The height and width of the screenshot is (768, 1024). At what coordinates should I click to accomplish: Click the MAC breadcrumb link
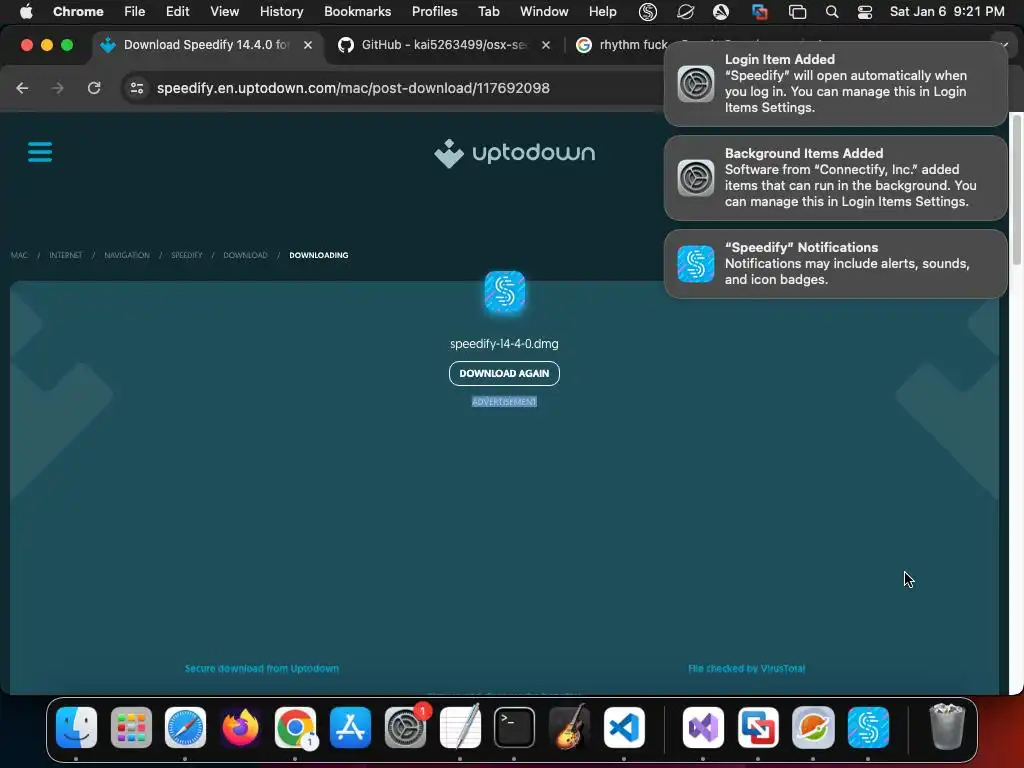point(19,255)
